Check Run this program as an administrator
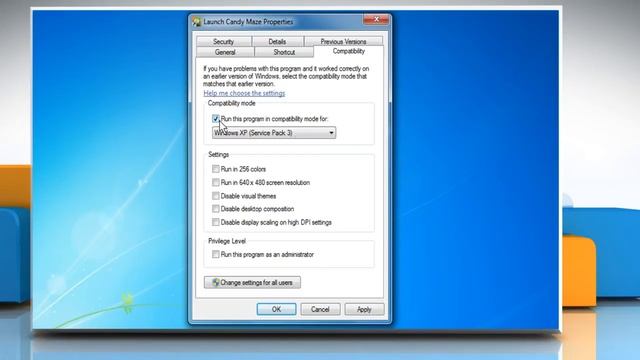 click(x=216, y=254)
